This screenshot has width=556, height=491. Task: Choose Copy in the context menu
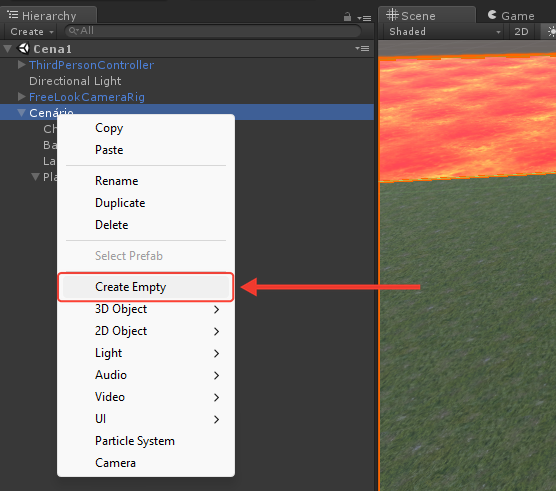pyautogui.click(x=146, y=128)
